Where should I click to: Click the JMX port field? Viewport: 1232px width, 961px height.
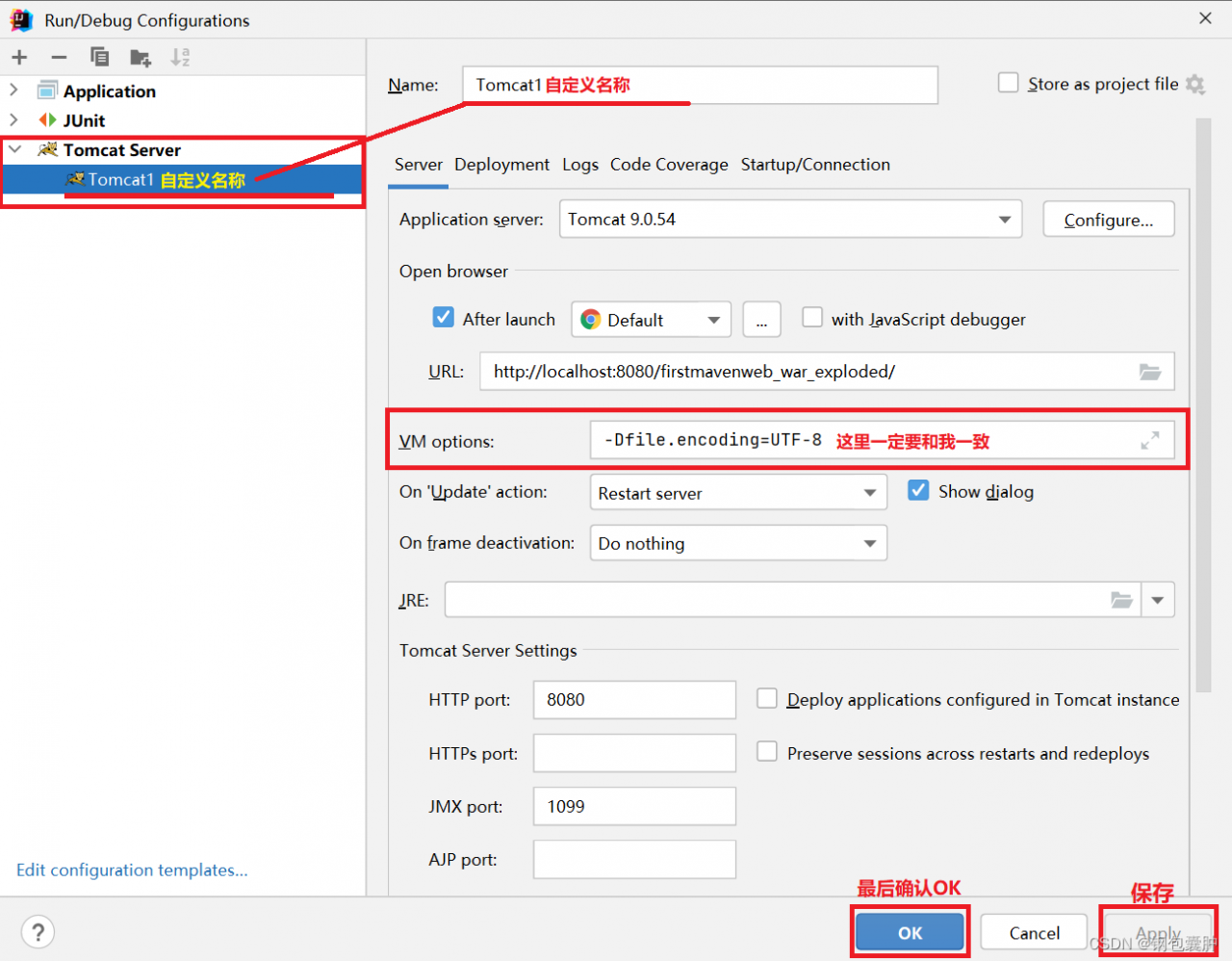[634, 806]
